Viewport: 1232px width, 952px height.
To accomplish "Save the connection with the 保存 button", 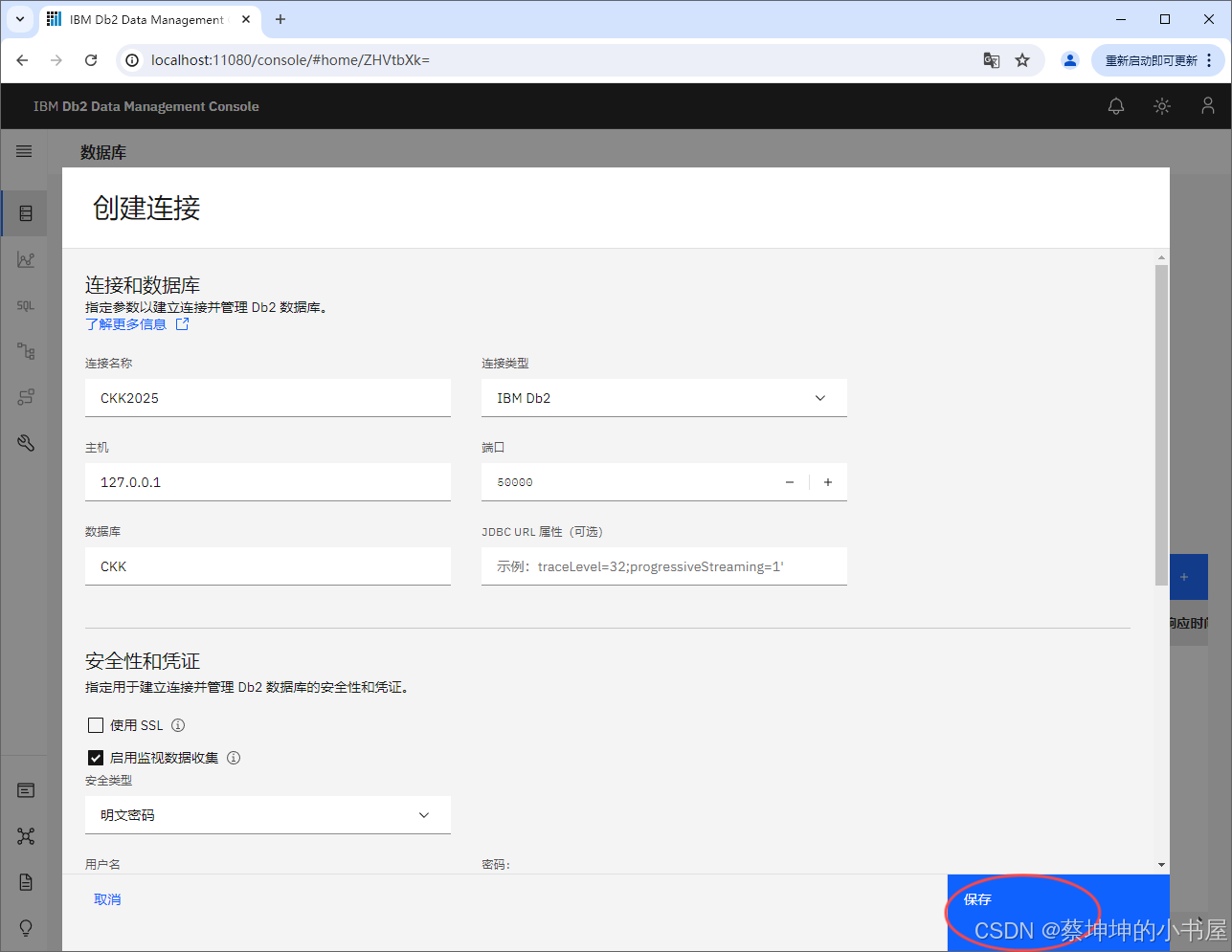I will pyautogui.click(x=977, y=899).
